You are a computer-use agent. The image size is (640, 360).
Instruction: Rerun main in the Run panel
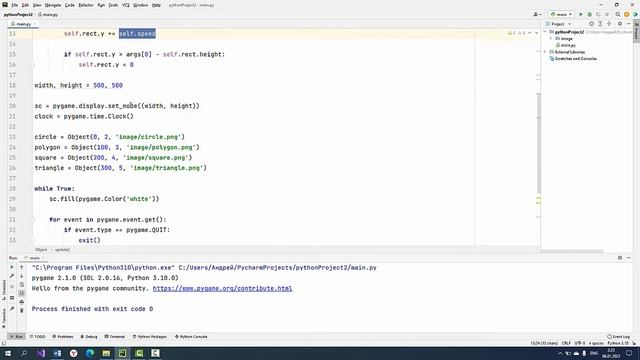click(12, 267)
